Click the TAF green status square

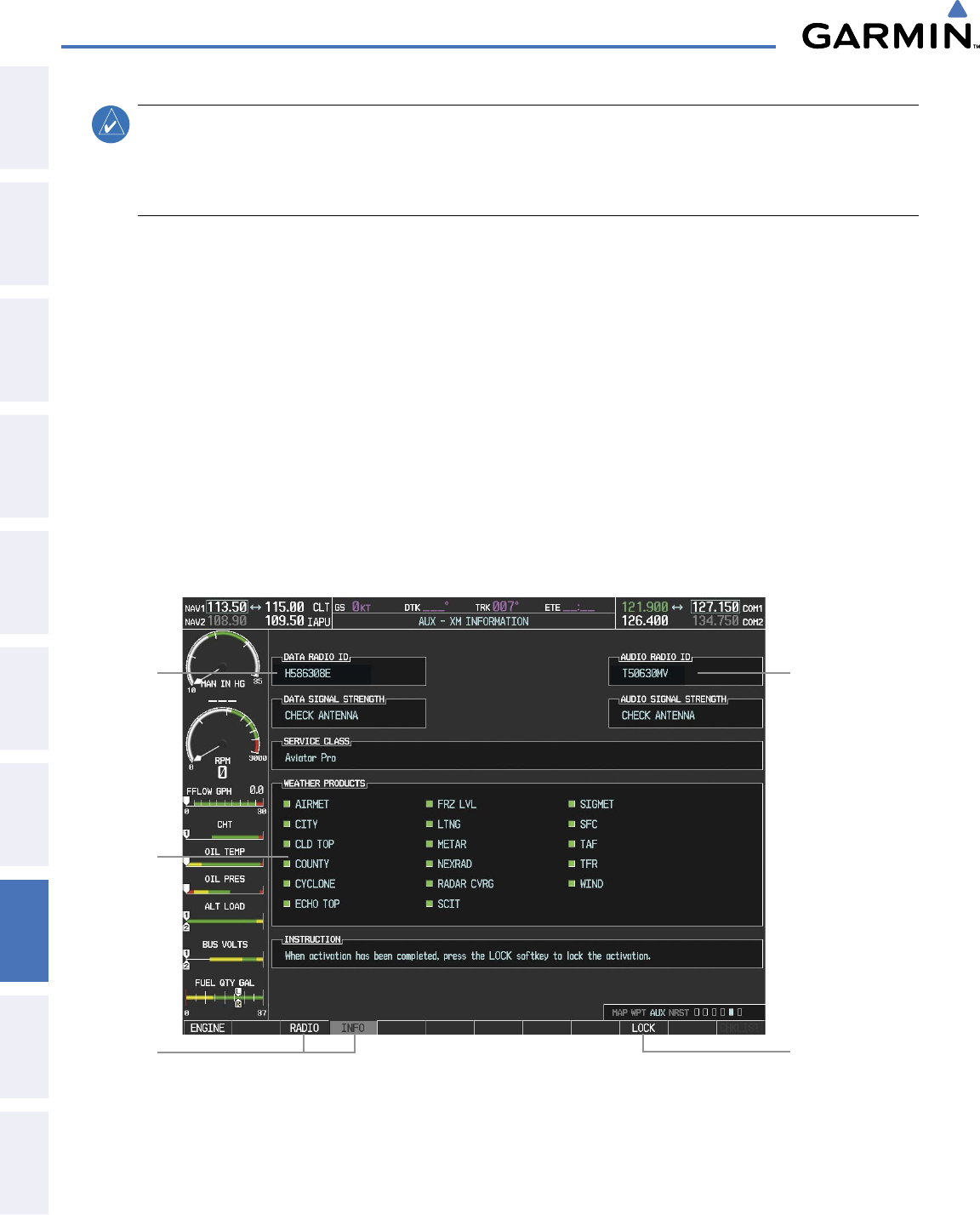tap(573, 844)
